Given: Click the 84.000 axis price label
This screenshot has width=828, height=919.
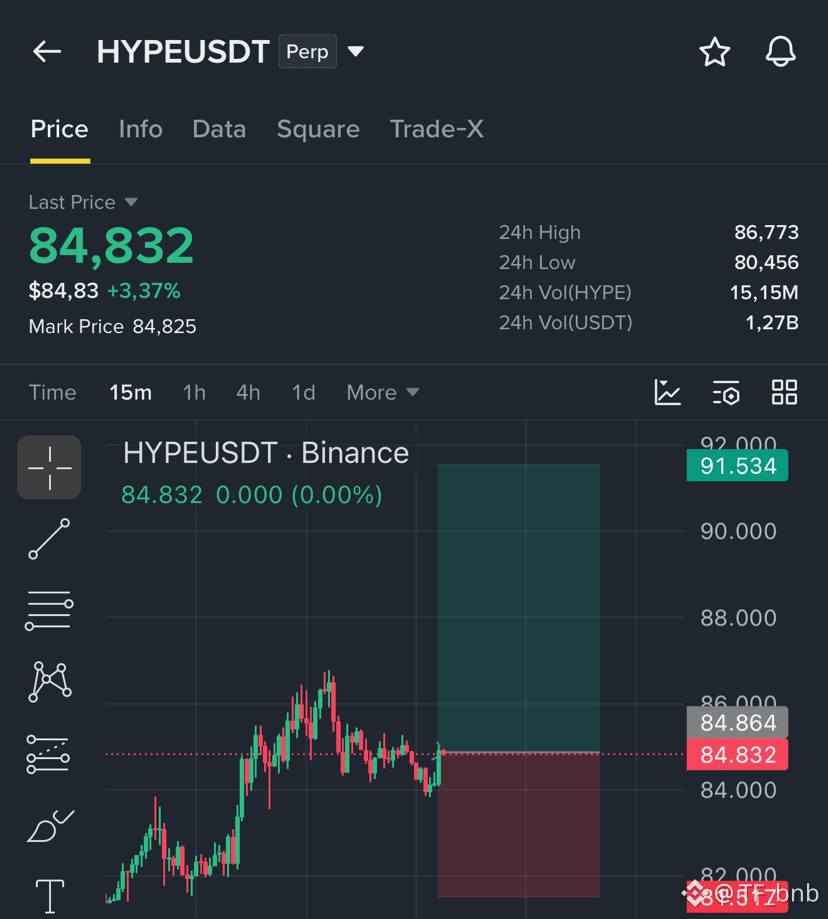Looking at the screenshot, I should [738, 791].
